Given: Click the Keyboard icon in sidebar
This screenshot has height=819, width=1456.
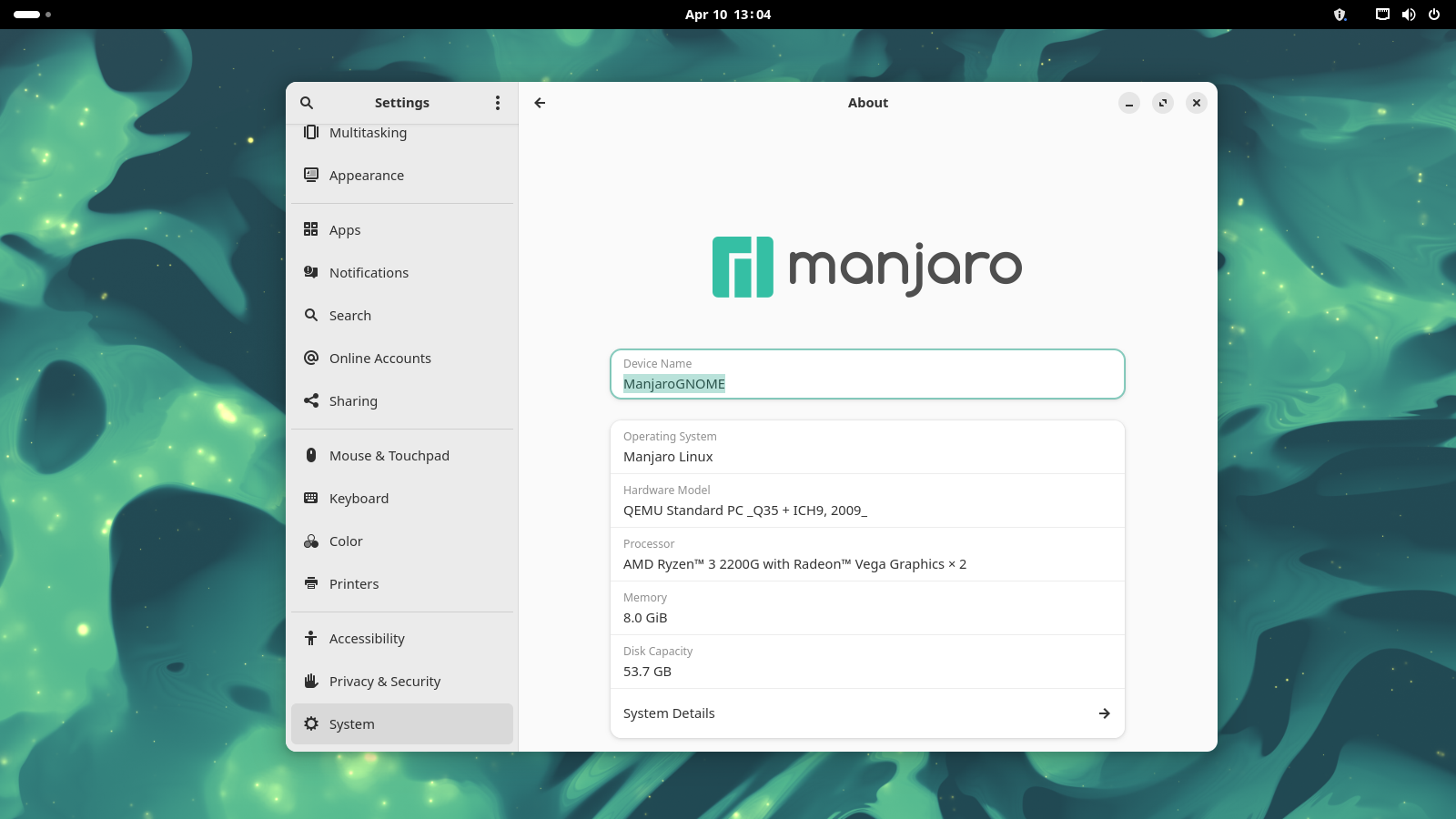Looking at the screenshot, I should pyautogui.click(x=311, y=498).
